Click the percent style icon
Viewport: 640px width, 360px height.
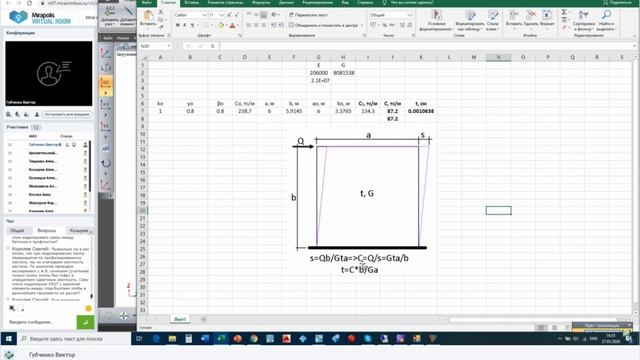coord(384,25)
